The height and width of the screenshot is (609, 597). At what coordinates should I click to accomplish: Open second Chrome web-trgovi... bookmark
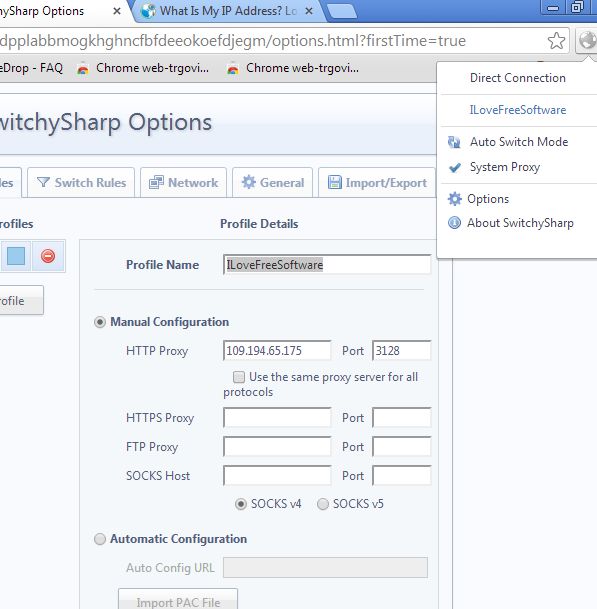[292, 68]
